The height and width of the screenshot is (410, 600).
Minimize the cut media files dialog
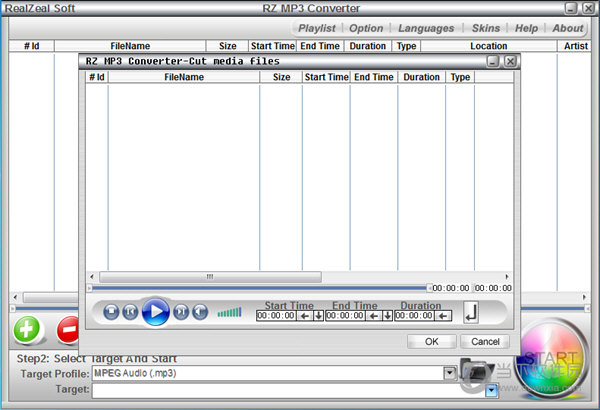coord(493,61)
